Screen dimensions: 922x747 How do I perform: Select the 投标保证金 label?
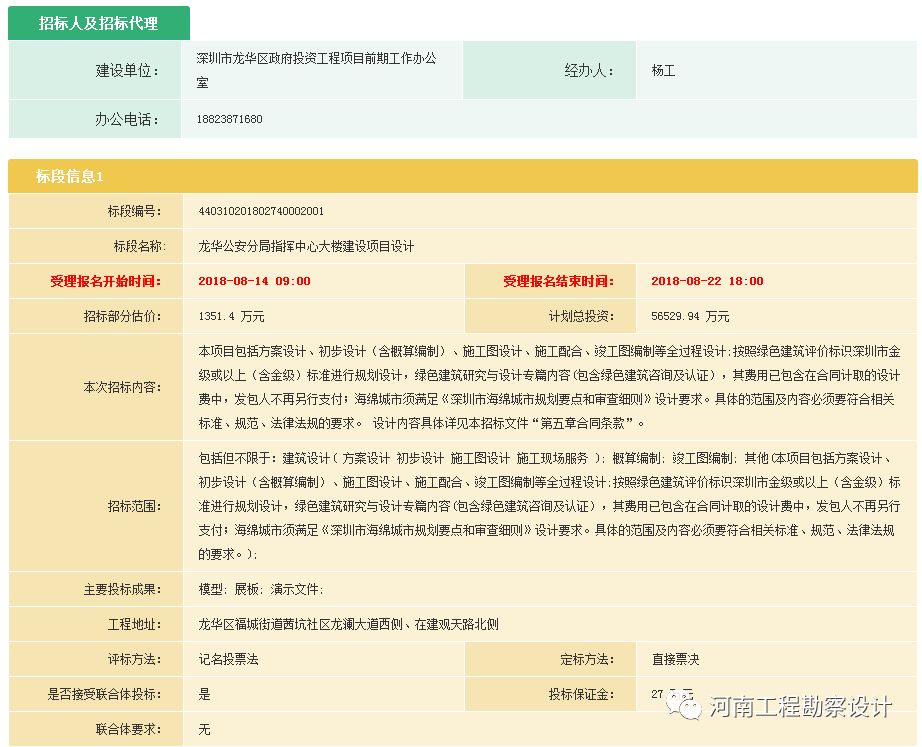tap(581, 694)
